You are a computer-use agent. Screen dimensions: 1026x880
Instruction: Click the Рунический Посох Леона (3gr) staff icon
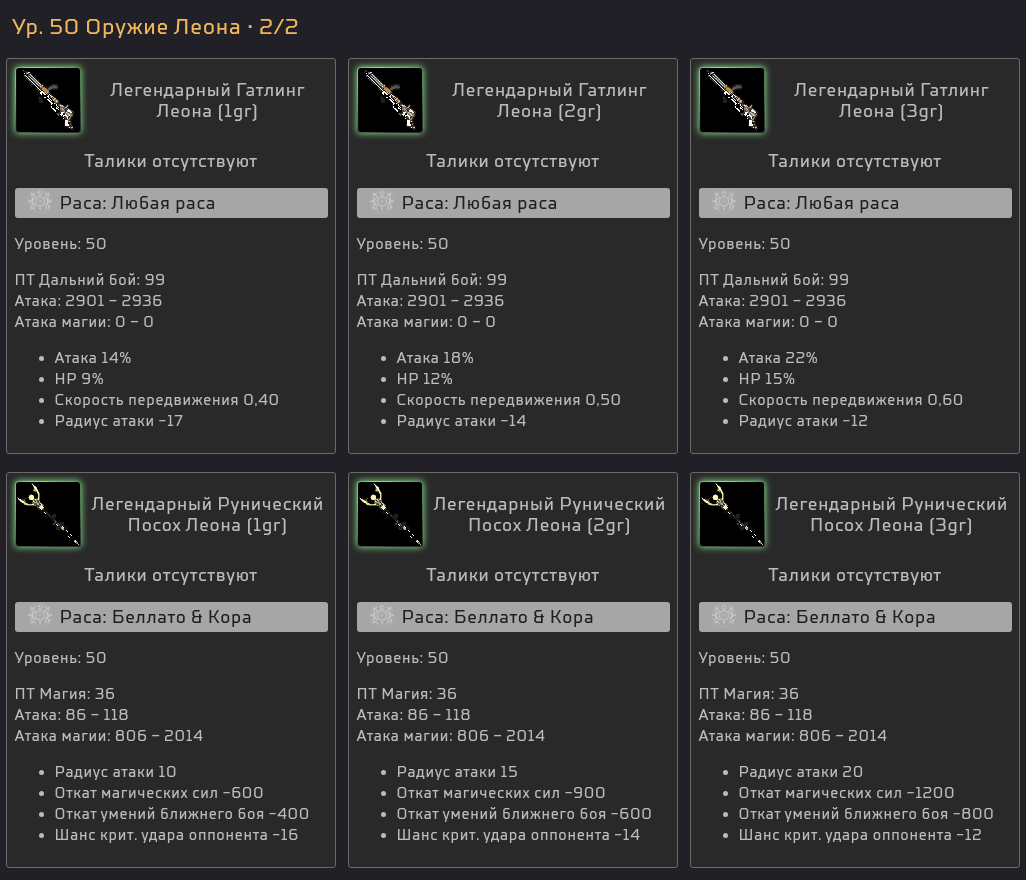click(732, 514)
